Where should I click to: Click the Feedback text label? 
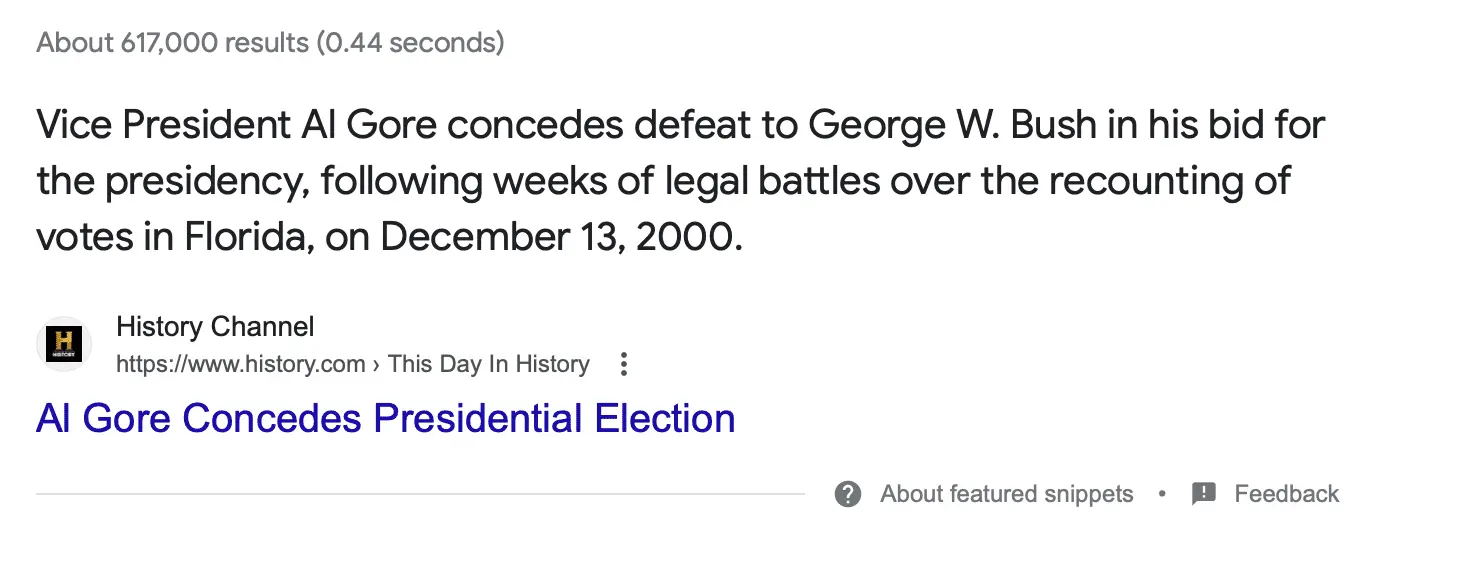[1288, 493]
